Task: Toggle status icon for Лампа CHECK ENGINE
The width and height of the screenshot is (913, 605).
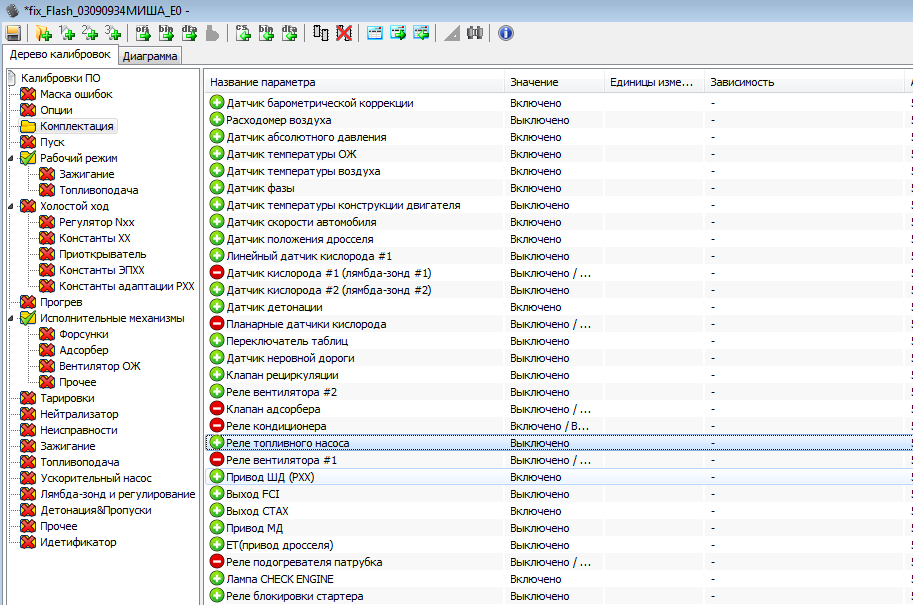Action: pyautogui.click(x=217, y=579)
